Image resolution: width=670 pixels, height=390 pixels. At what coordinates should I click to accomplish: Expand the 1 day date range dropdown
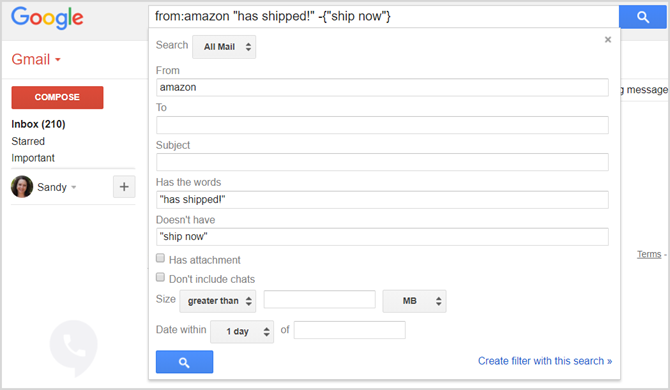point(242,331)
